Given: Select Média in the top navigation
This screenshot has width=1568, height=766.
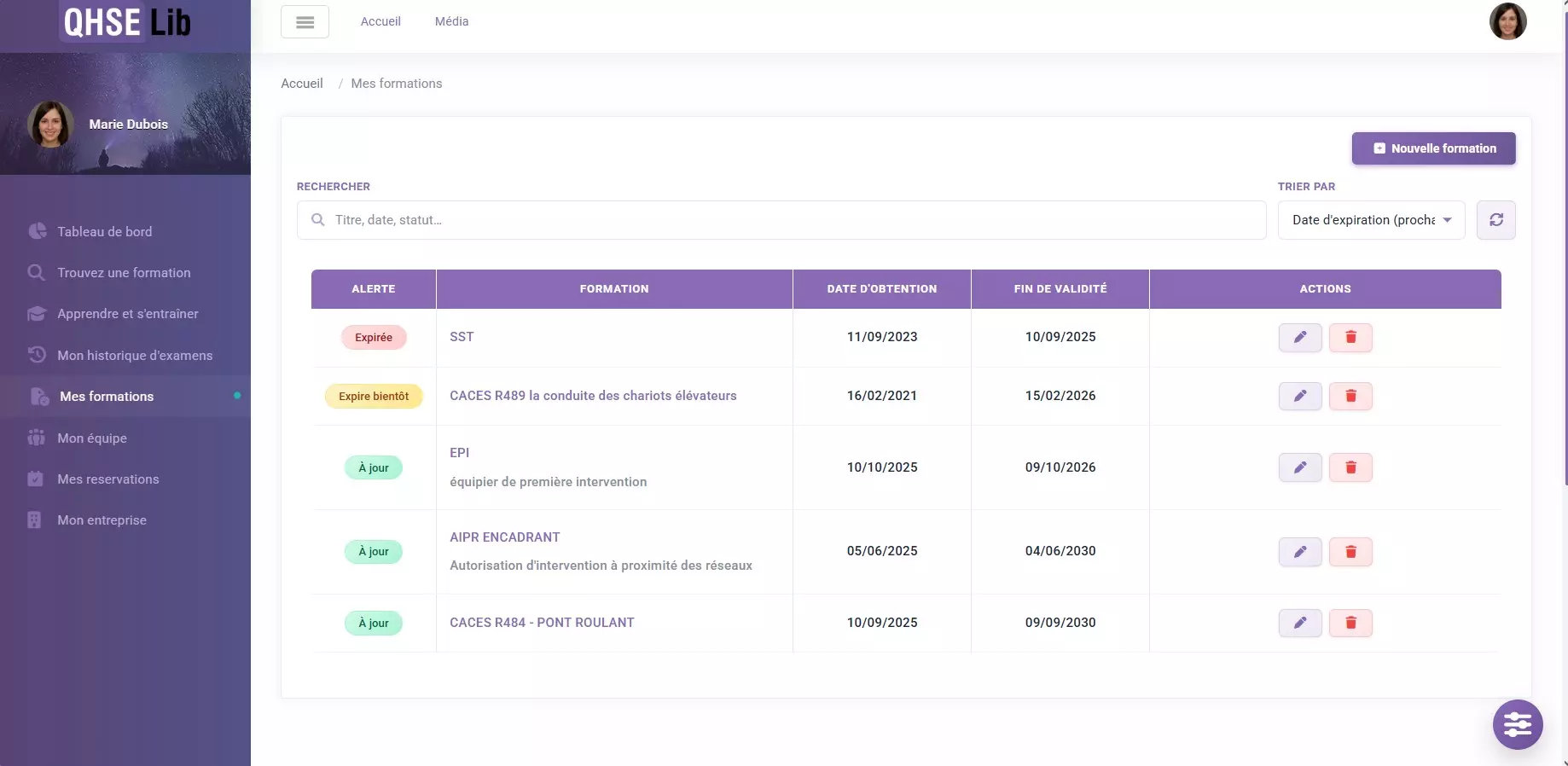Looking at the screenshot, I should pos(451,21).
